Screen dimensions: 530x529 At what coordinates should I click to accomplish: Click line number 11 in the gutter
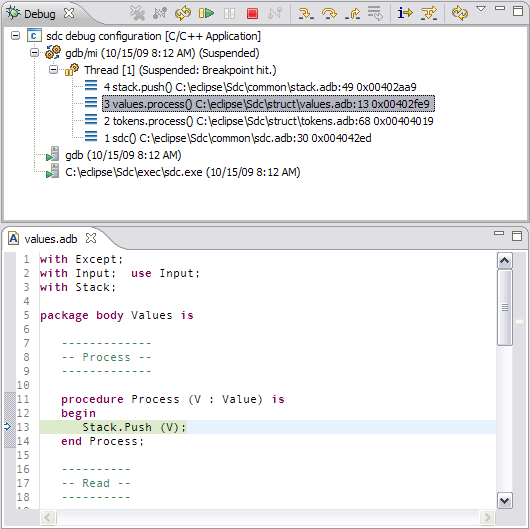coord(23,399)
